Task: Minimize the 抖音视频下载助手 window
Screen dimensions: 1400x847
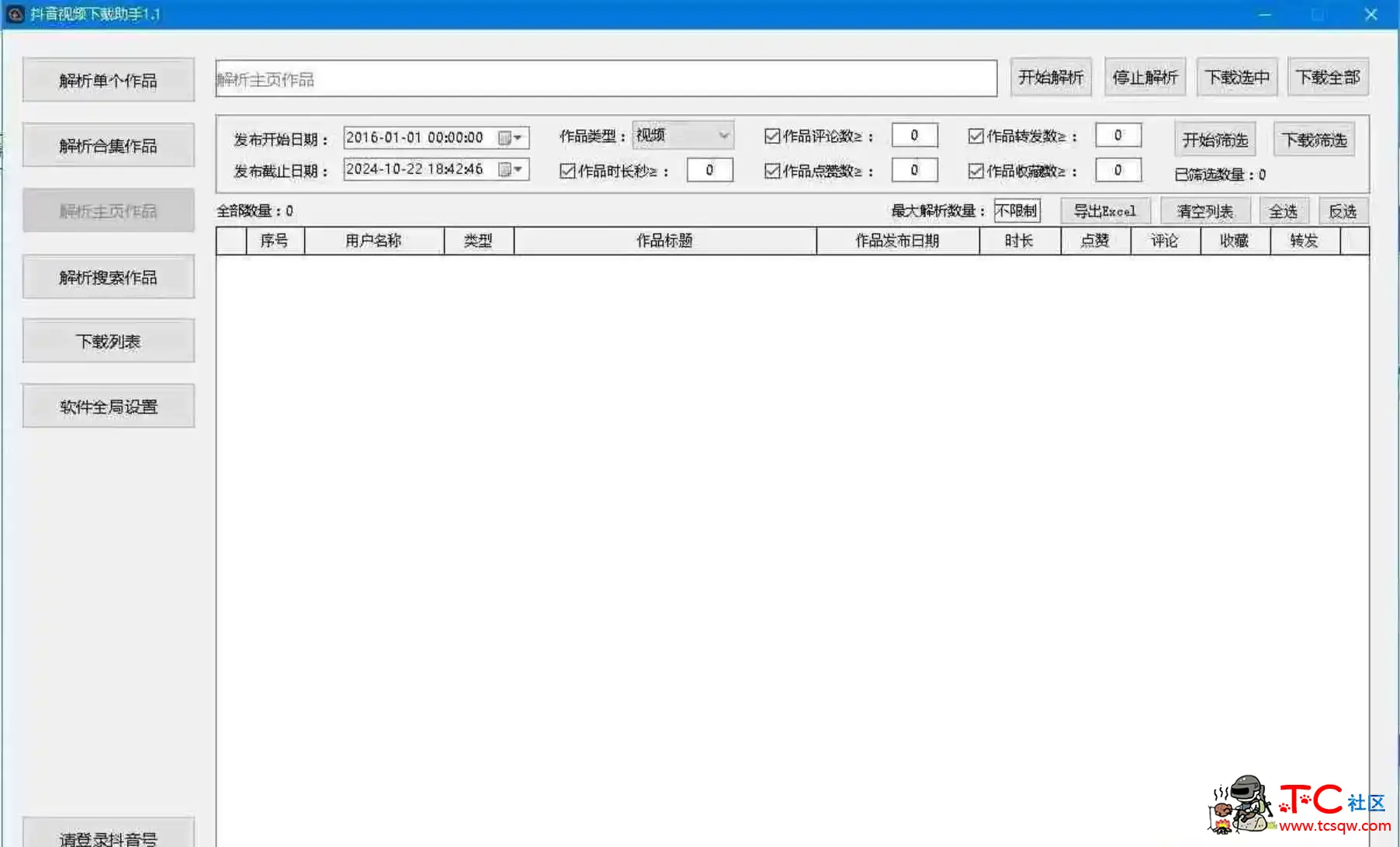Action: (x=1265, y=14)
